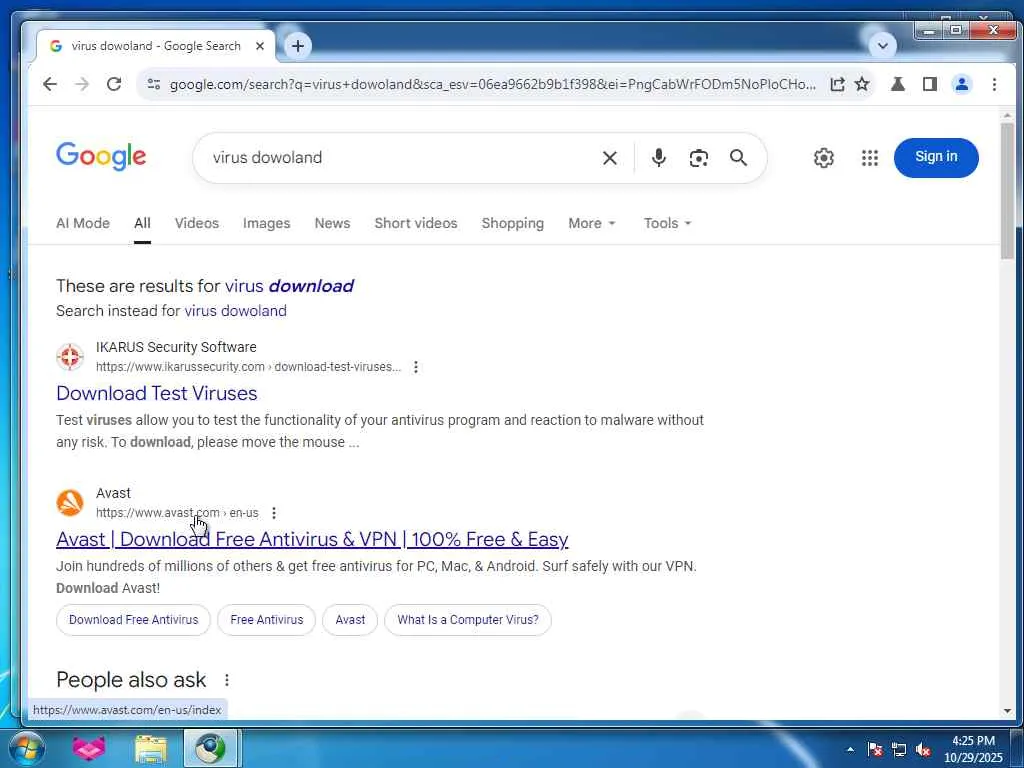The image size is (1024, 768).
Task: Switch to Images results tab
Action: [266, 223]
